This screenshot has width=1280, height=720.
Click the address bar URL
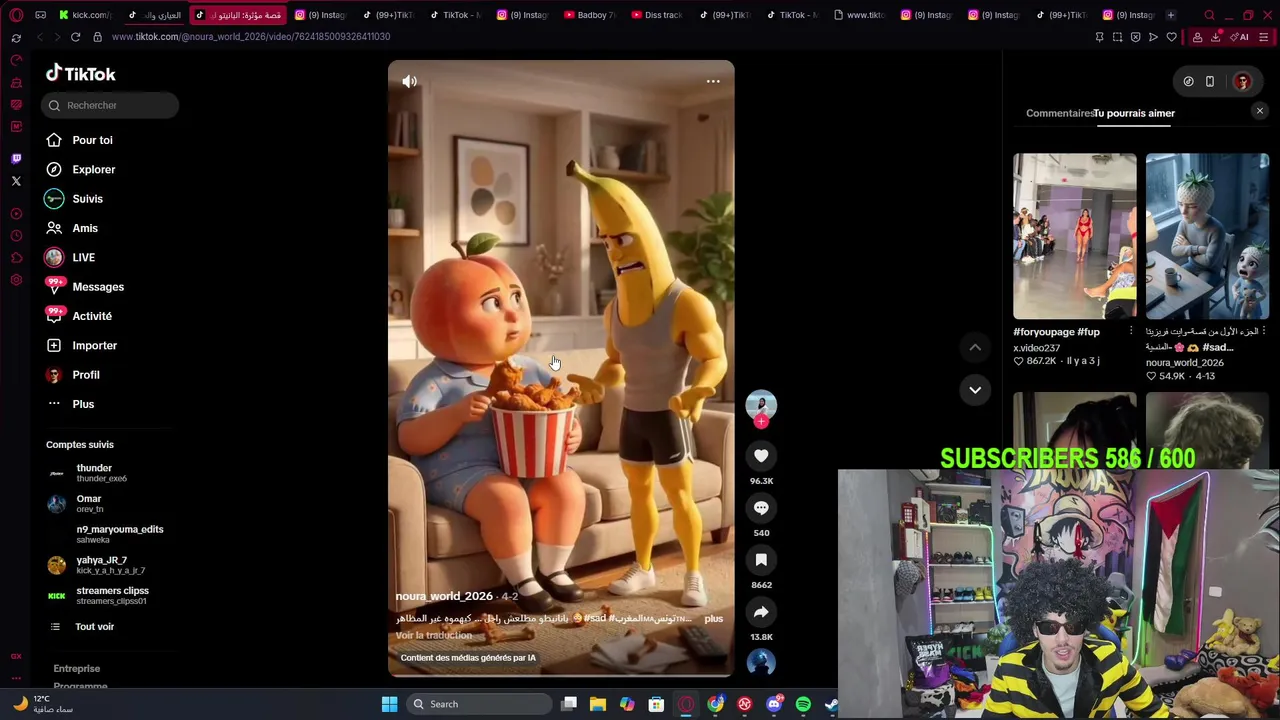[x=250, y=37]
